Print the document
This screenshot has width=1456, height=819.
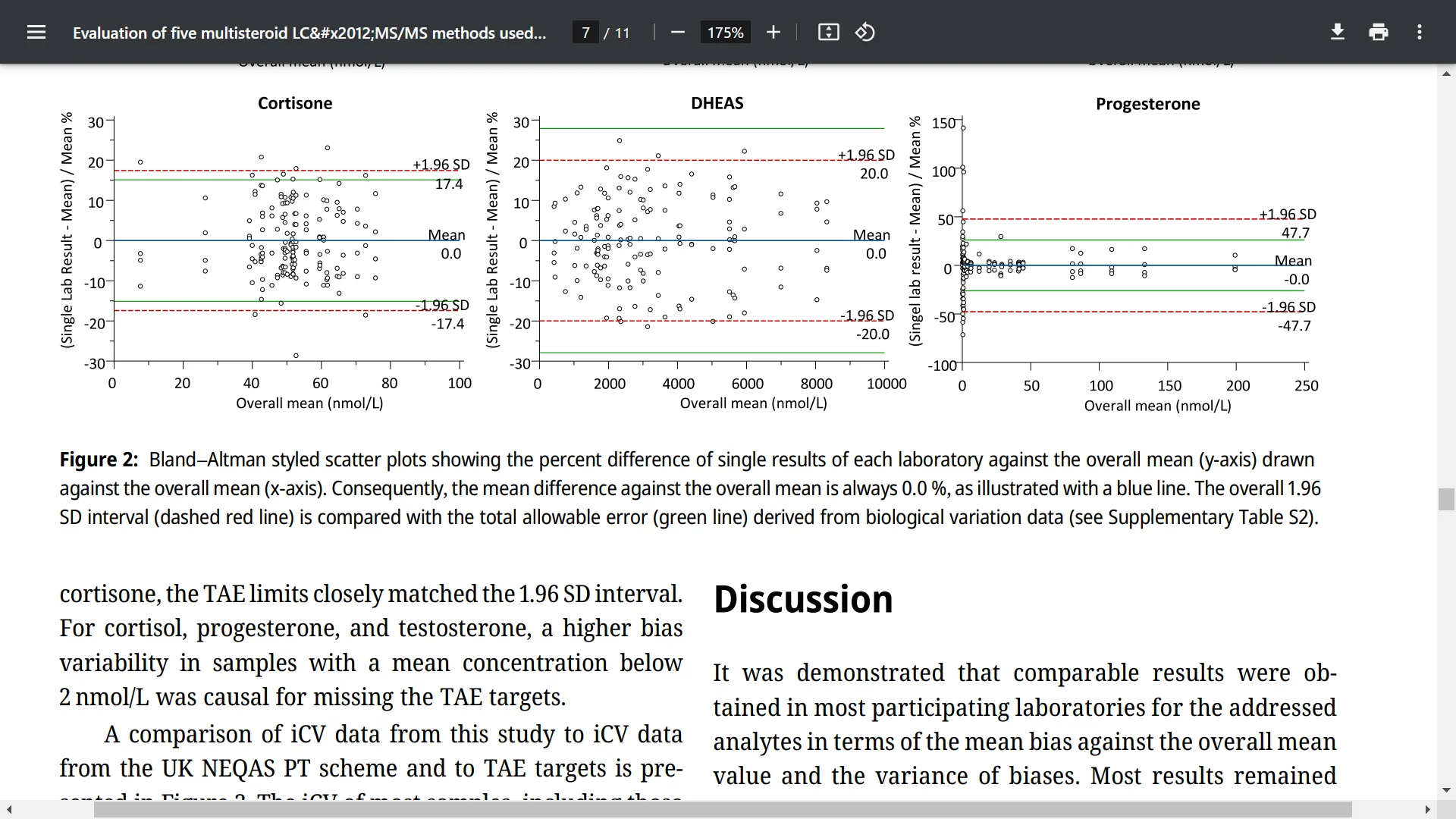[x=1379, y=33]
